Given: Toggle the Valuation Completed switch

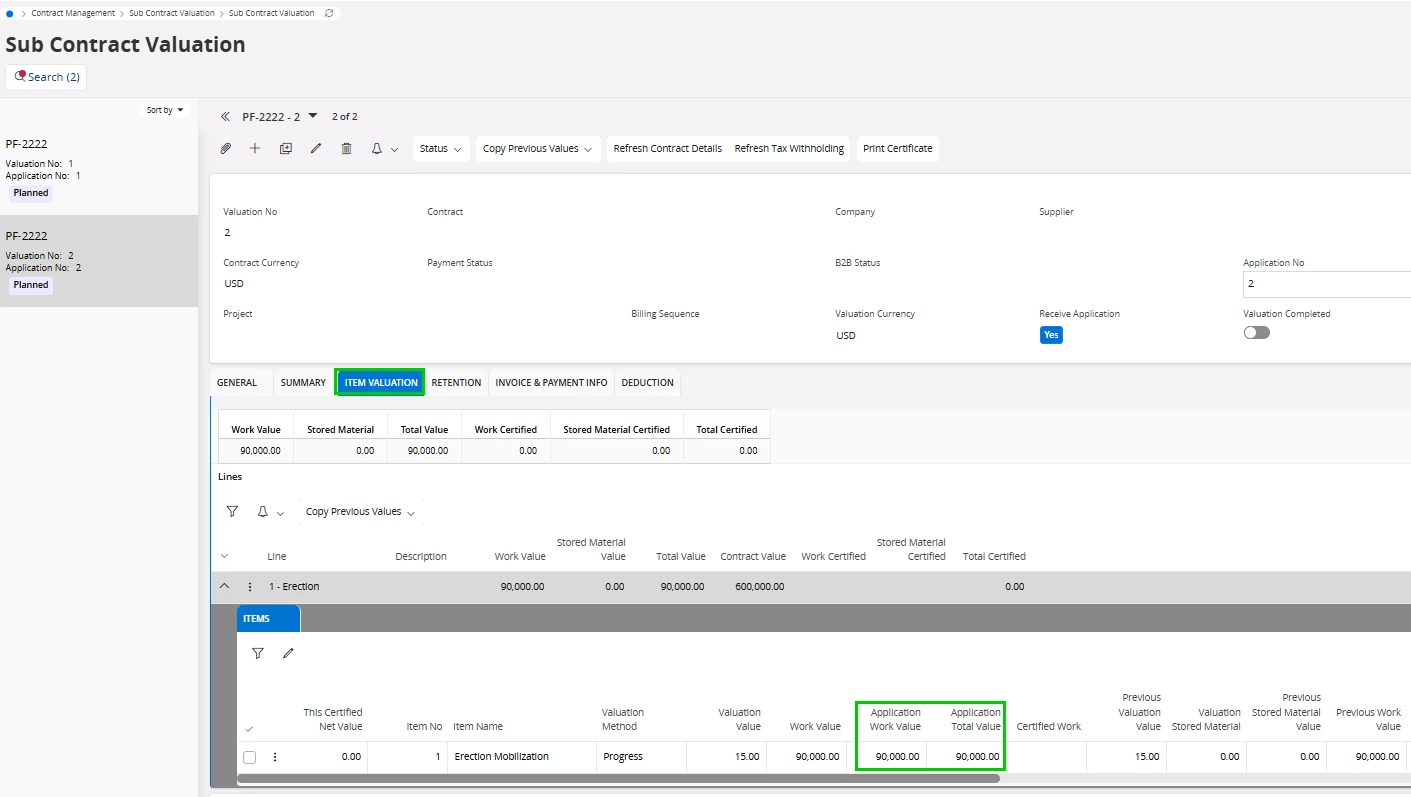Looking at the screenshot, I should [x=1256, y=333].
